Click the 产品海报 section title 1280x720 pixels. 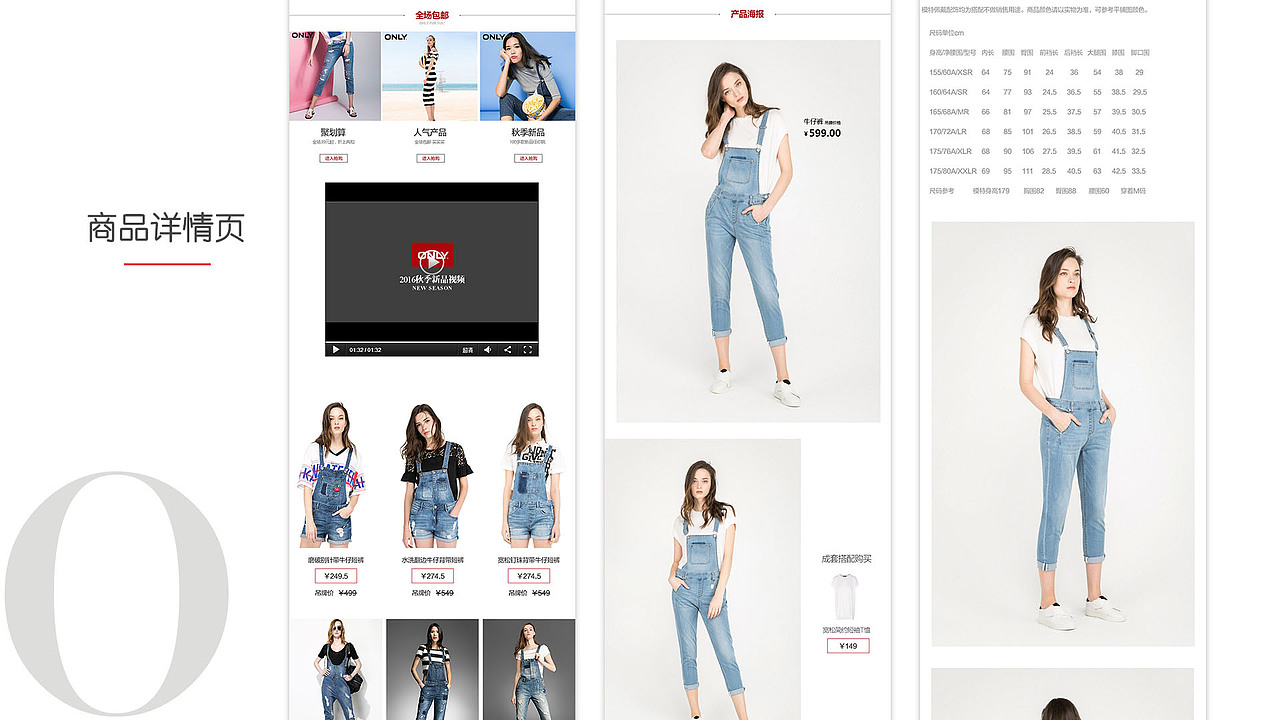pyautogui.click(x=747, y=14)
